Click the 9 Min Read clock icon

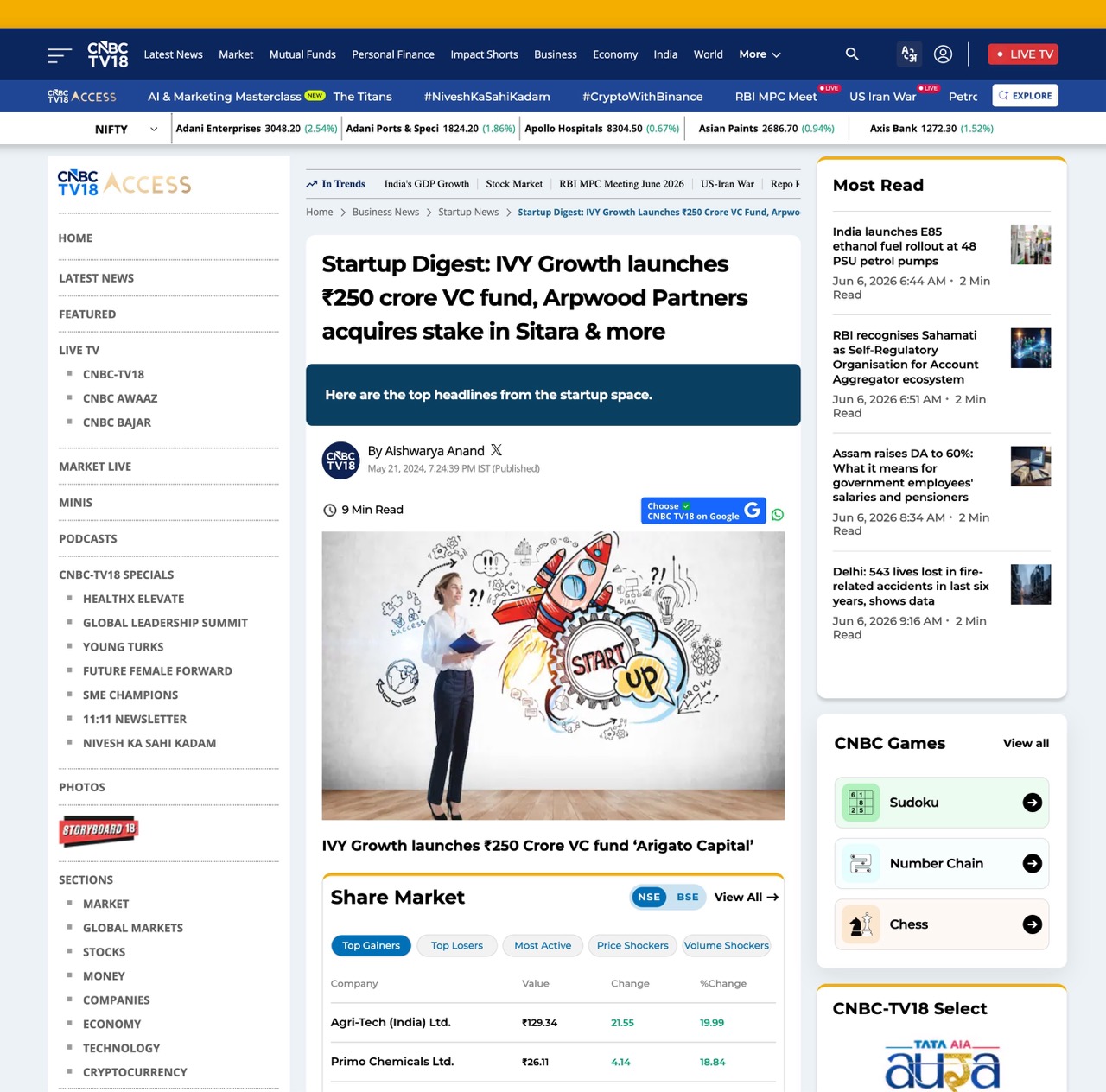(329, 510)
